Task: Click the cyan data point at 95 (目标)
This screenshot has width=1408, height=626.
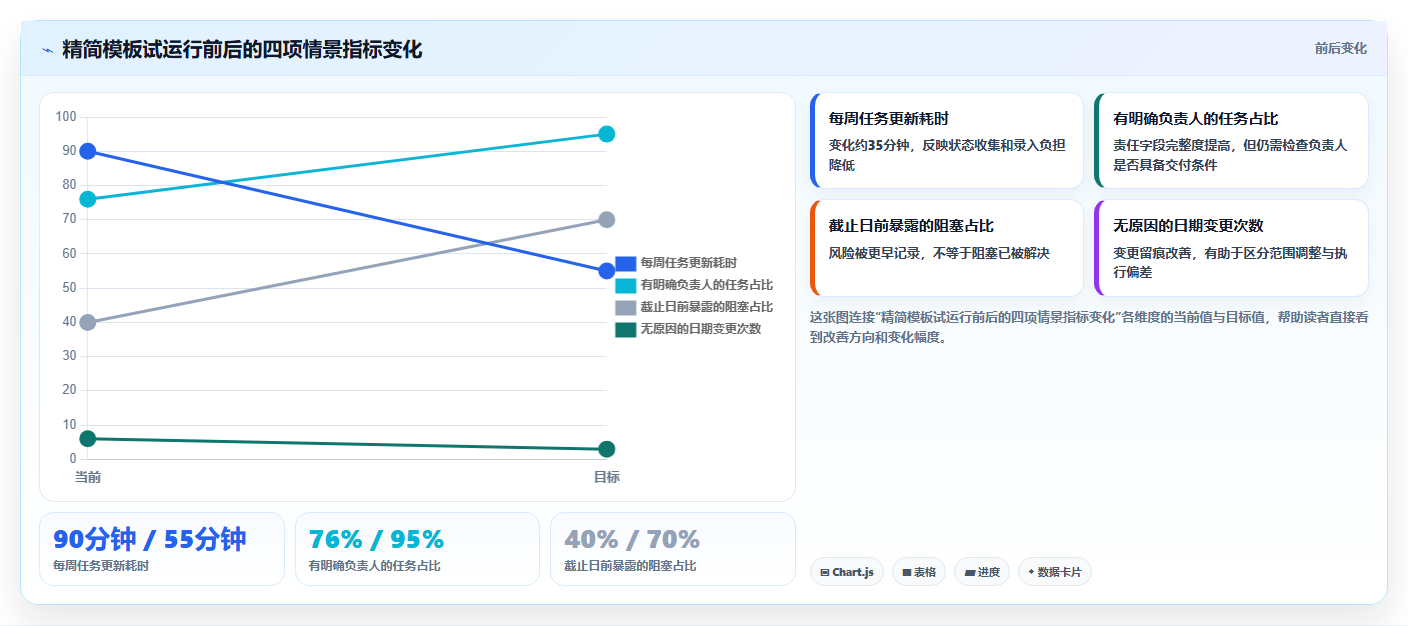Action: pos(606,134)
